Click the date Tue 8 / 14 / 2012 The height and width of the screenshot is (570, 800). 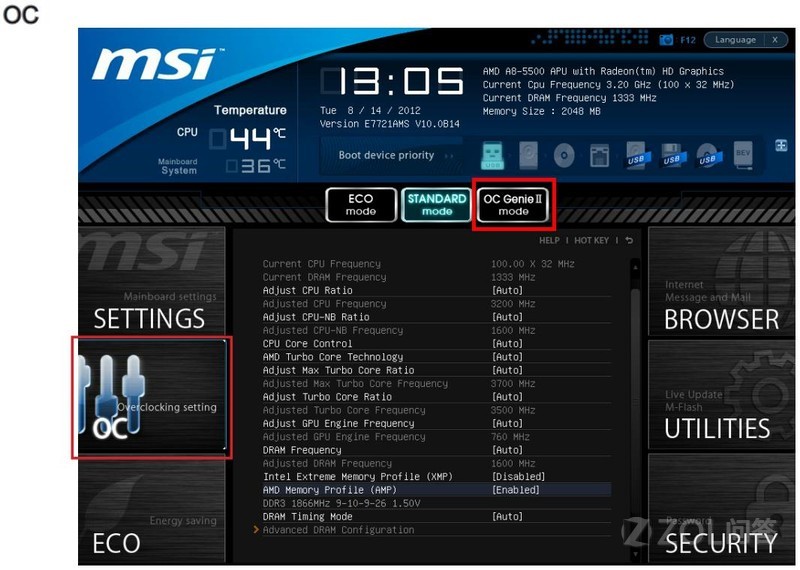tap(370, 110)
